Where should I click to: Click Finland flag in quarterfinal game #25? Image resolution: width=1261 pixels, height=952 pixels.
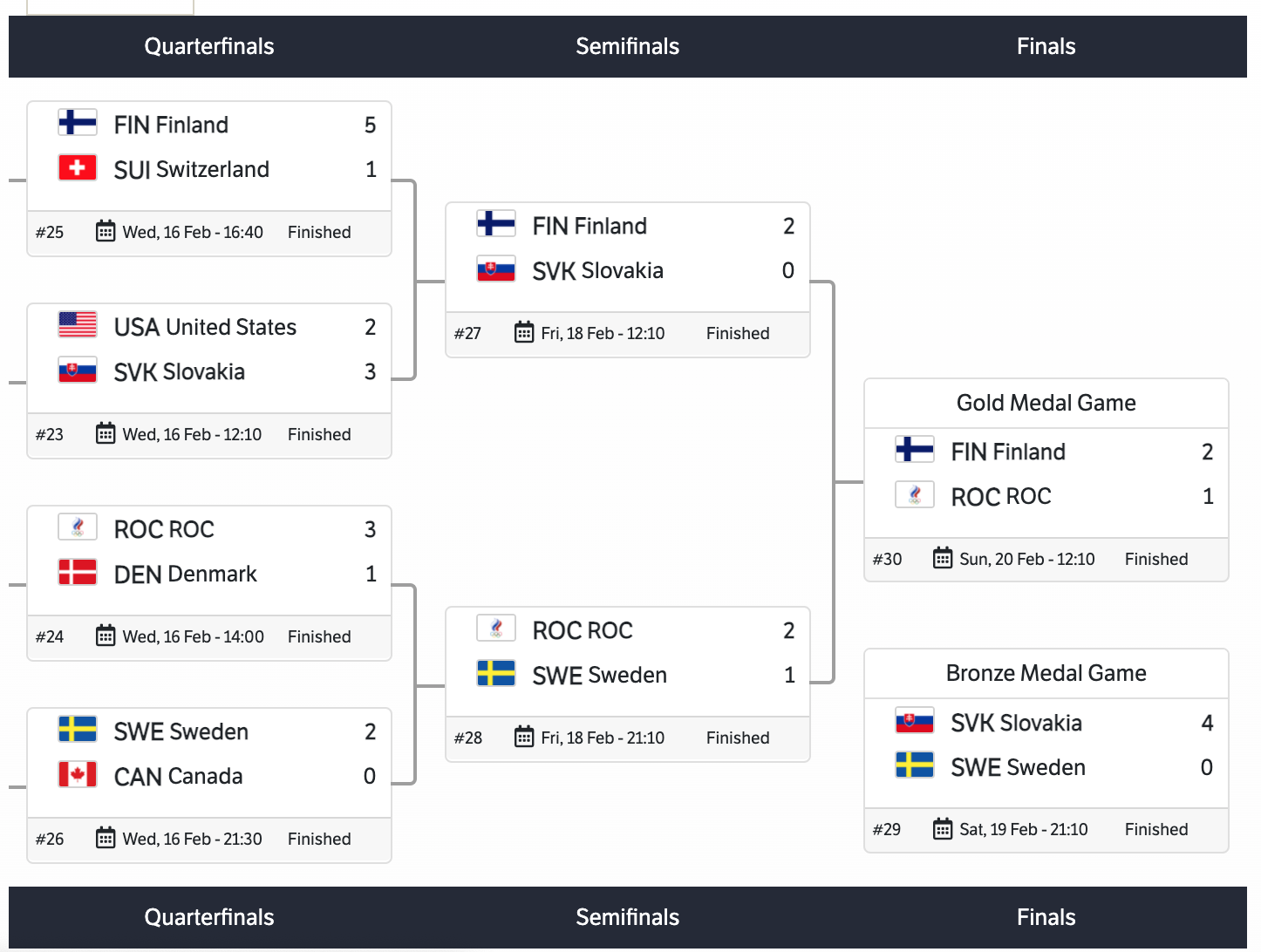click(x=78, y=123)
